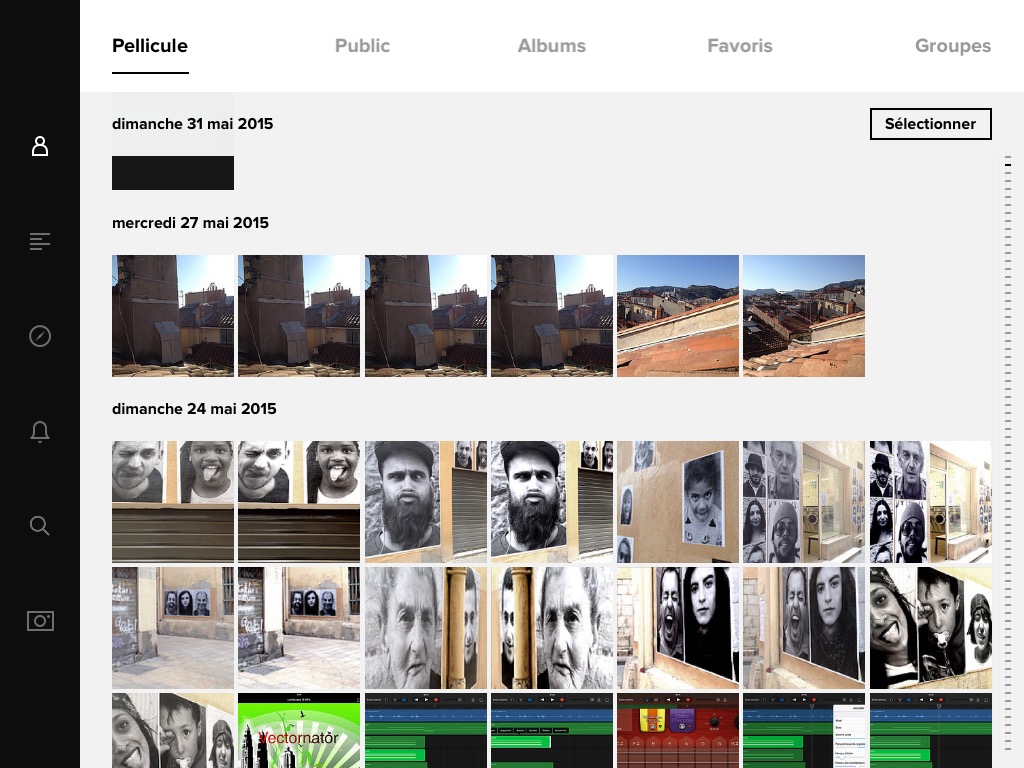Open boy with pacifier photo in bottom row
This screenshot has width=1024, height=768.
173,731
